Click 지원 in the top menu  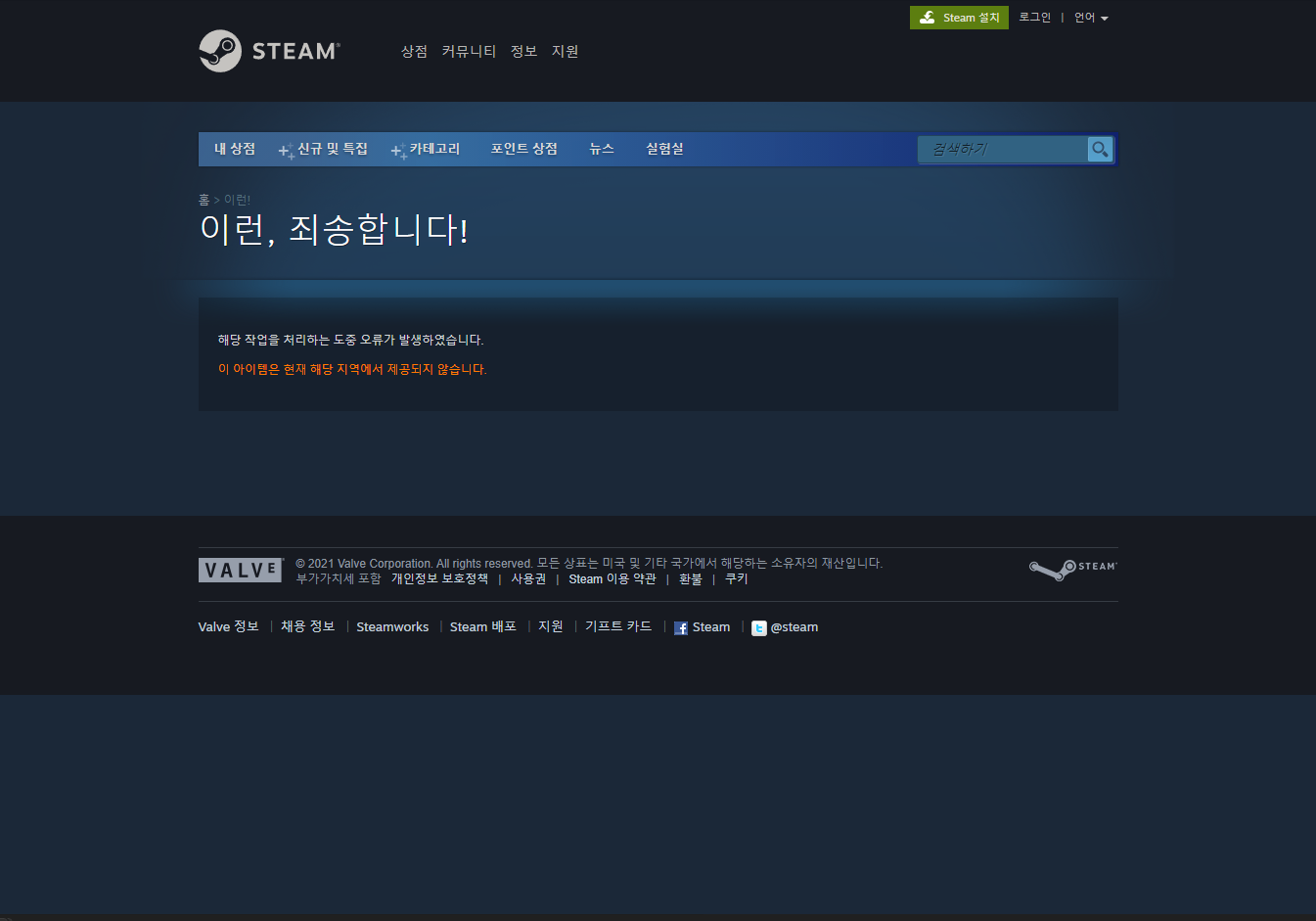point(565,51)
